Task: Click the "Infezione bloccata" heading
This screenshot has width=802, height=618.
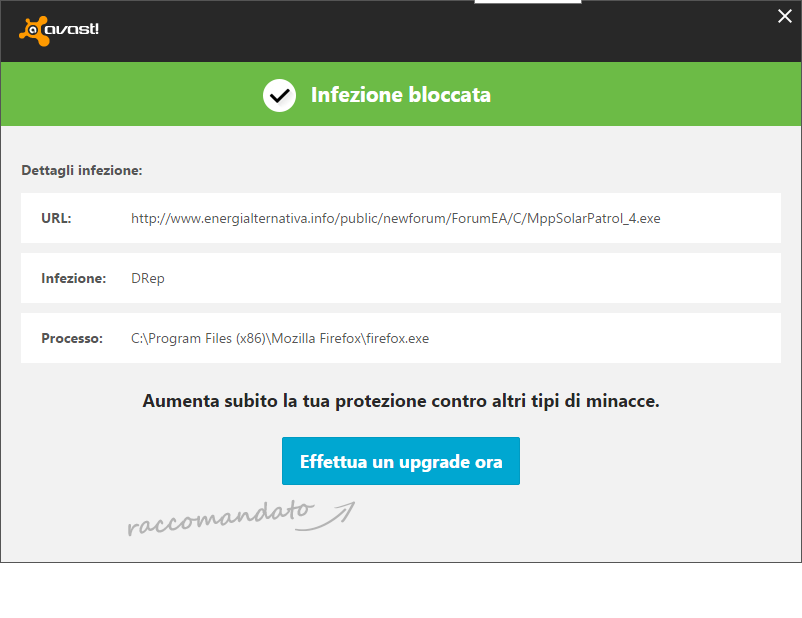Action: pos(400,95)
